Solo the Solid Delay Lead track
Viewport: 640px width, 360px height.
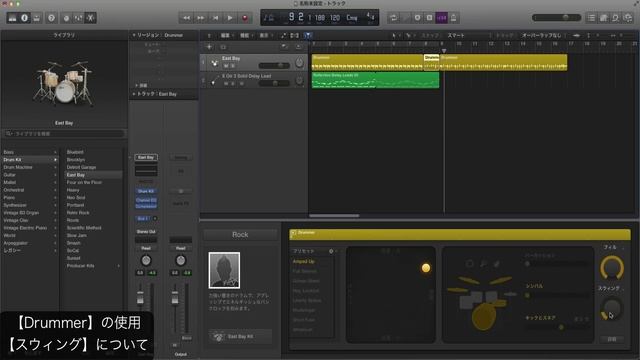233,84
